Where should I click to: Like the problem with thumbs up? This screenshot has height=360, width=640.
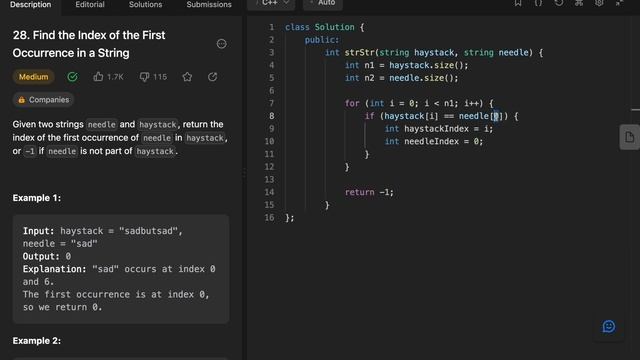pyautogui.click(x=98, y=77)
